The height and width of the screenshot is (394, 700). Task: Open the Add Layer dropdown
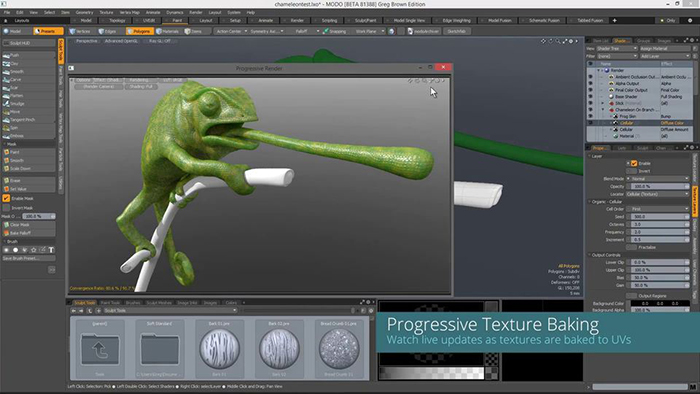[x=665, y=56]
